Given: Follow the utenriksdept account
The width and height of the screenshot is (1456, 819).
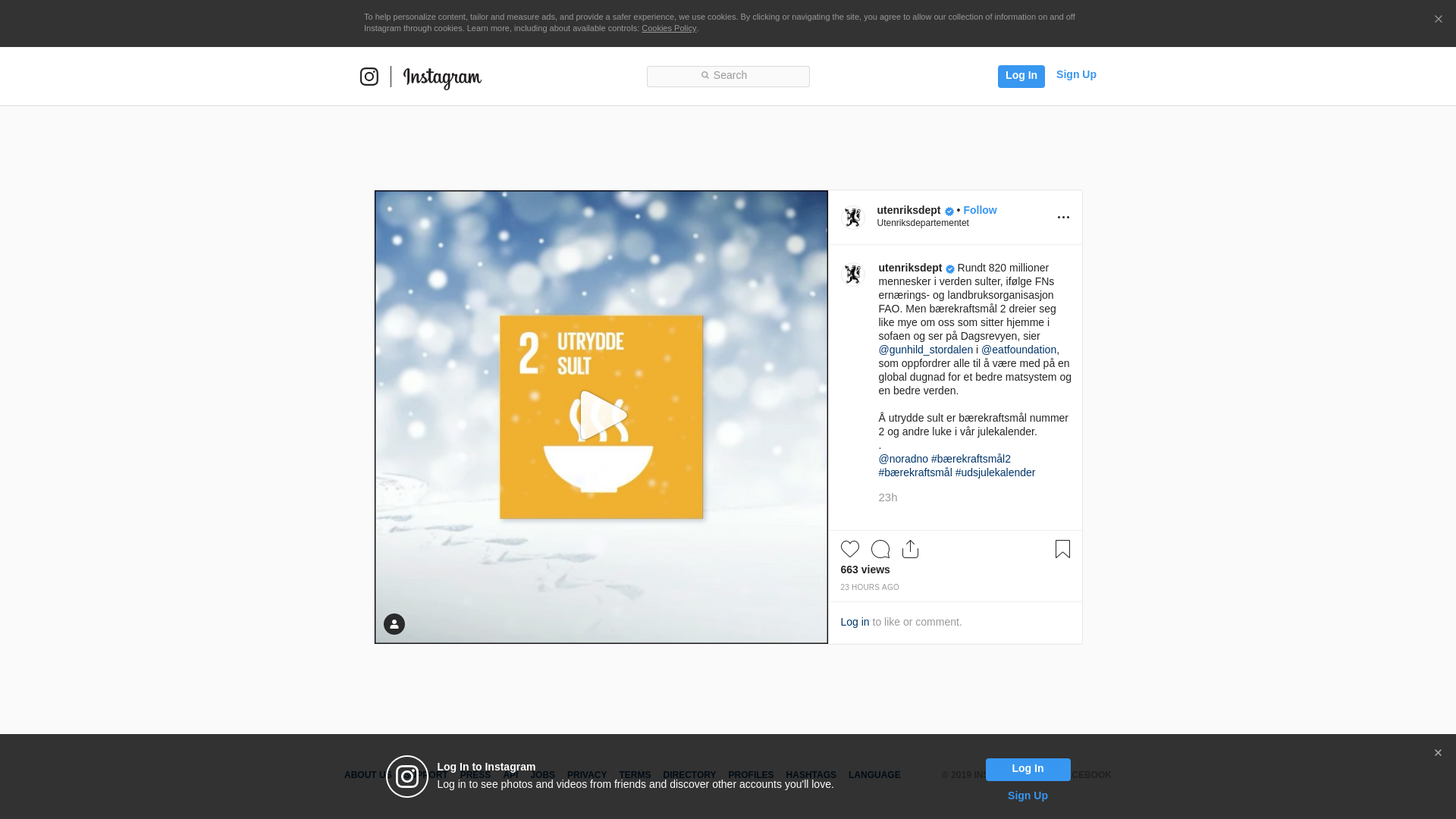Looking at the screenshot, I should coord(980,210).
